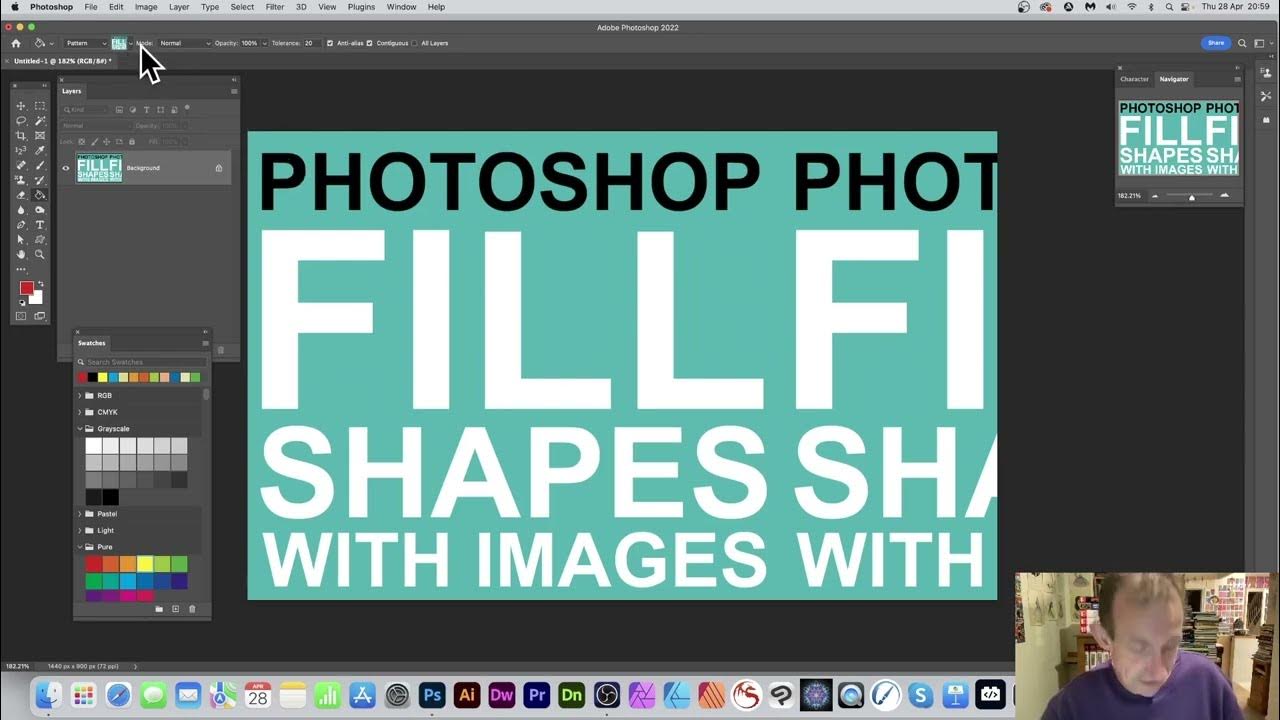Open Photoshop from the Dock
This screenshot has width=1280, height=720.
point(432,694)
